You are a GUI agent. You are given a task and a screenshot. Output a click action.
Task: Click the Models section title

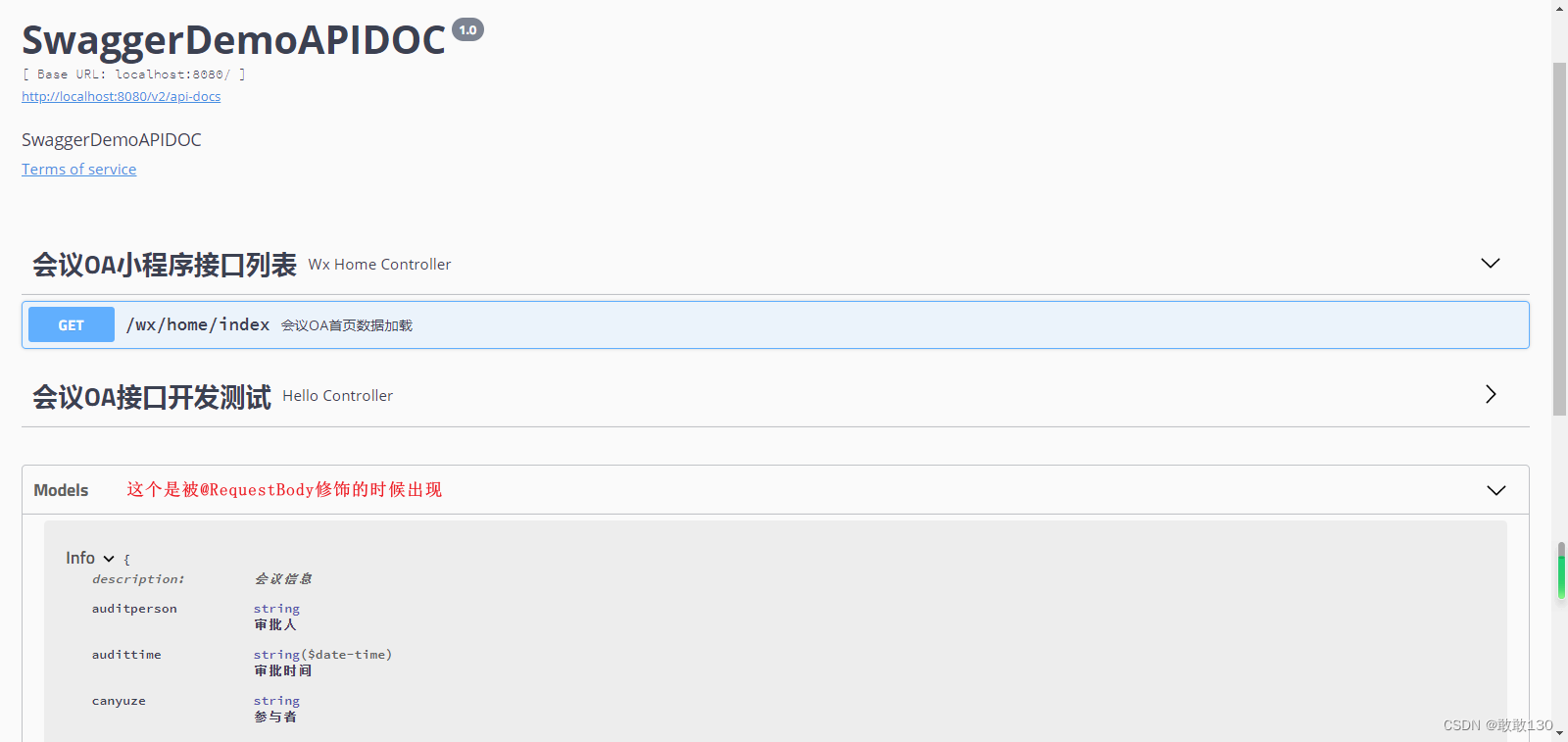61,490
